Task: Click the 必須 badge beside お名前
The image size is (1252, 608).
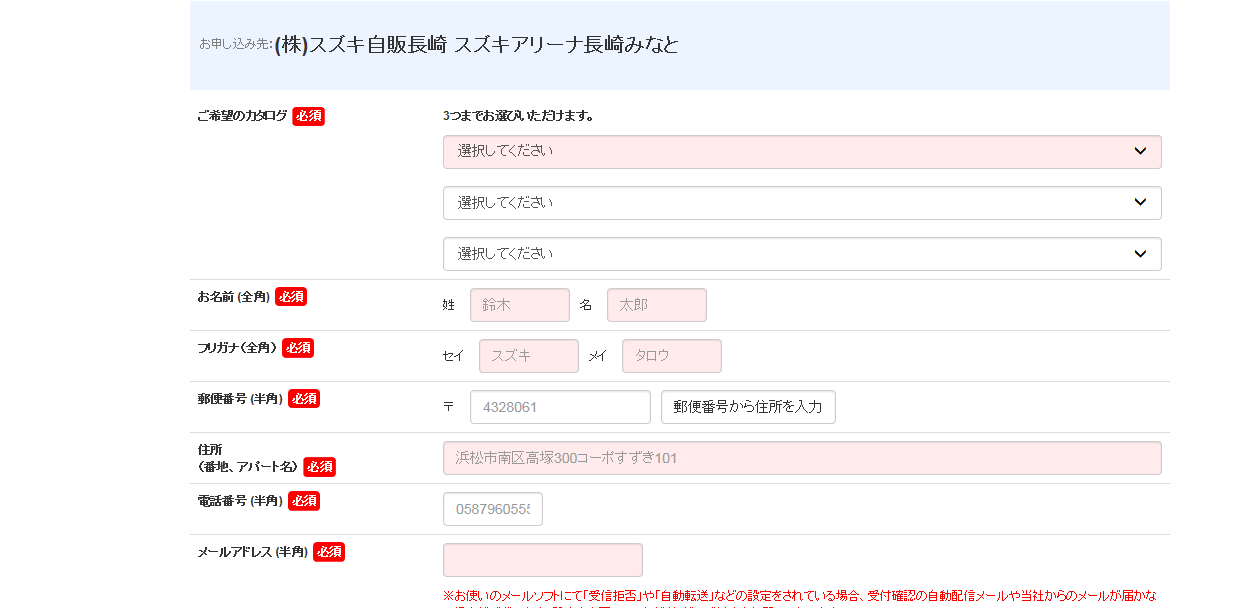Action: coord(291,296)
